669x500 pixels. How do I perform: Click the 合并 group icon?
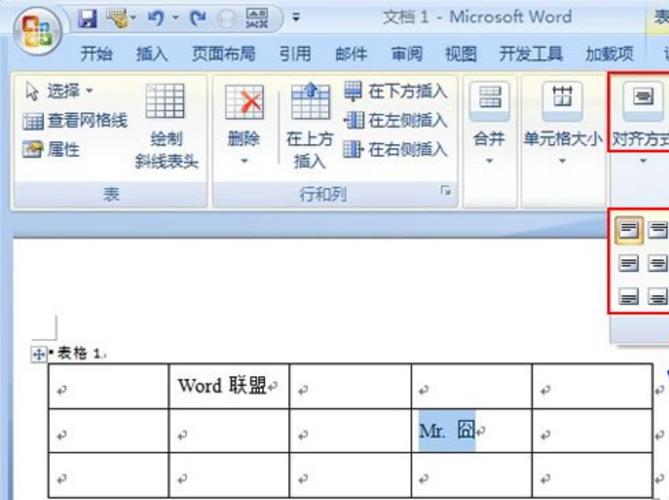pos(490,101)
